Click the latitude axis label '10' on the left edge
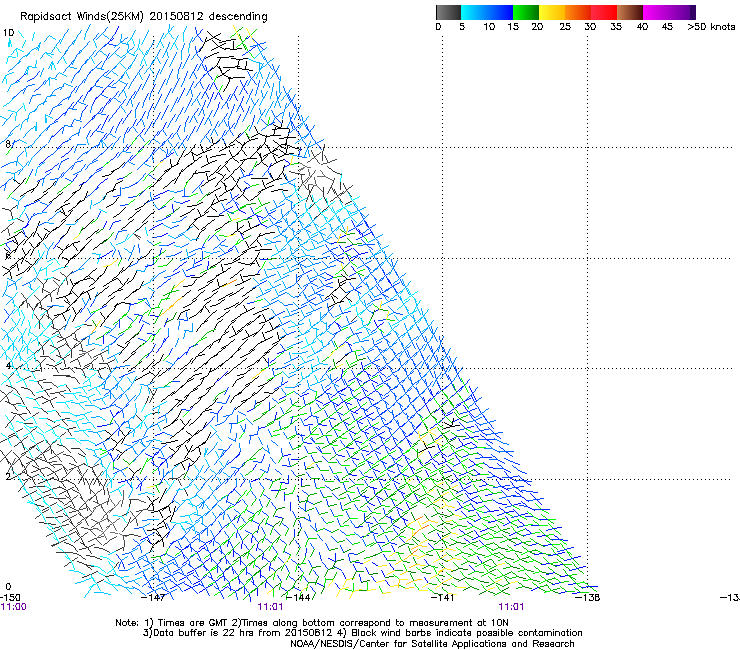Screen dimensions: 740x650 (8, 33)
